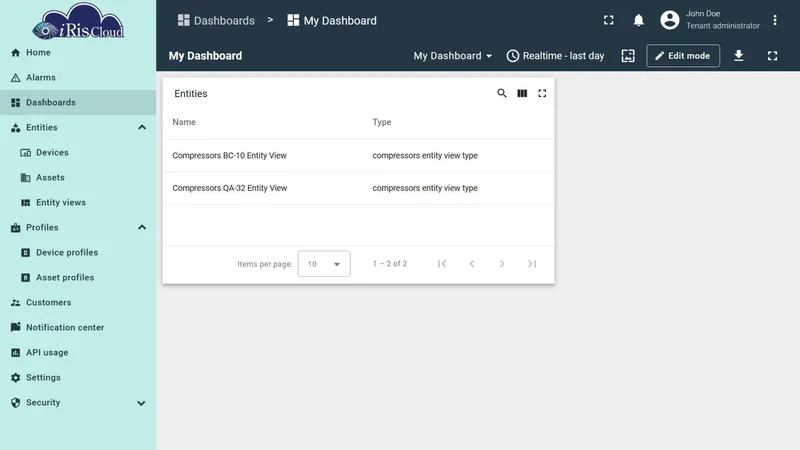Open the Realtime - last day time window

click(x=555, y=56)
